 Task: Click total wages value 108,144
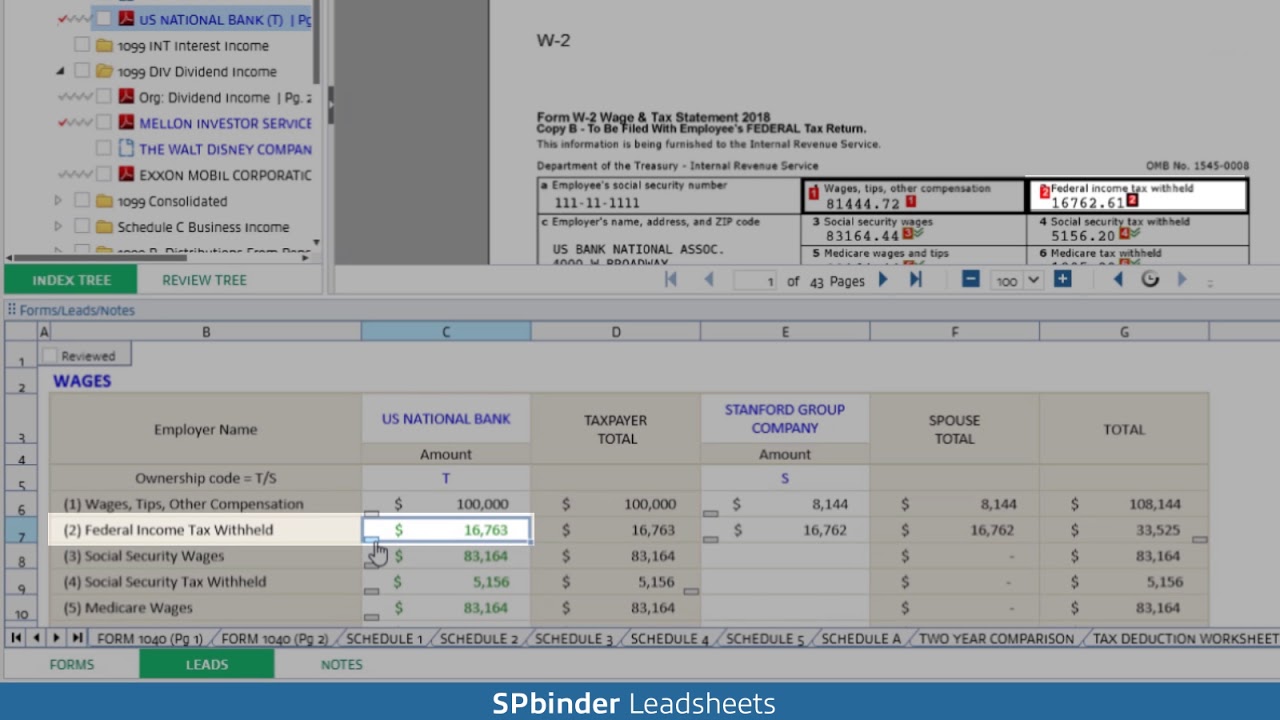click(1124, 504)
